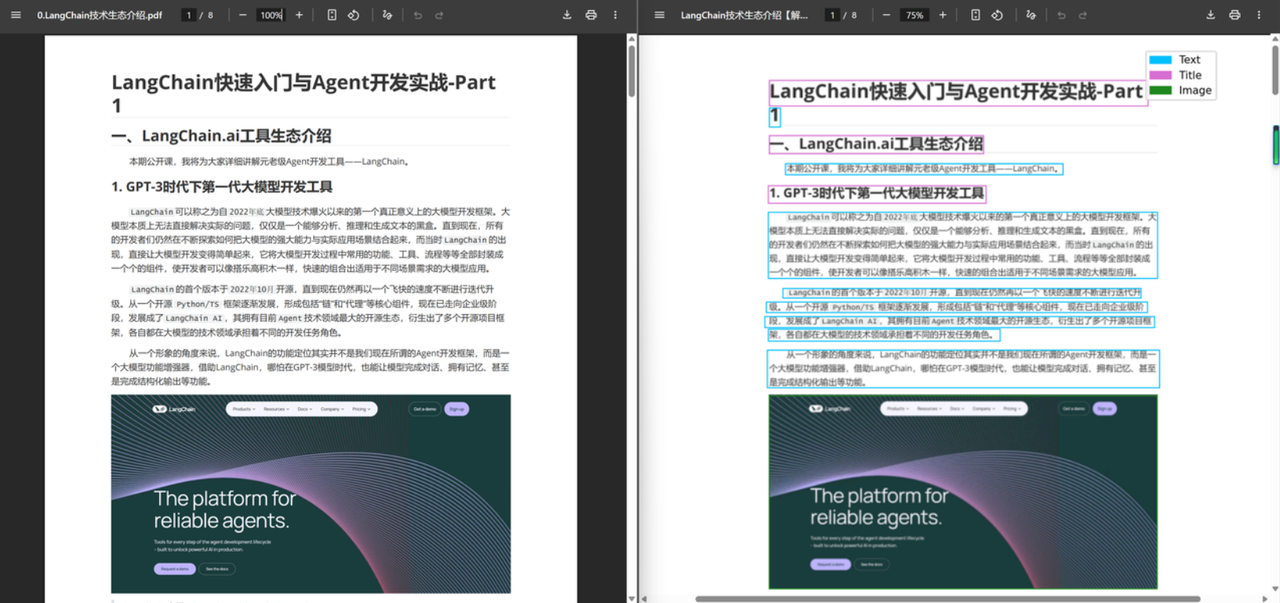Viewport: 1280px width, 603px height.
Task: Select the fit-to-page icon in the left toolbar
Action: tap(331, 14)
